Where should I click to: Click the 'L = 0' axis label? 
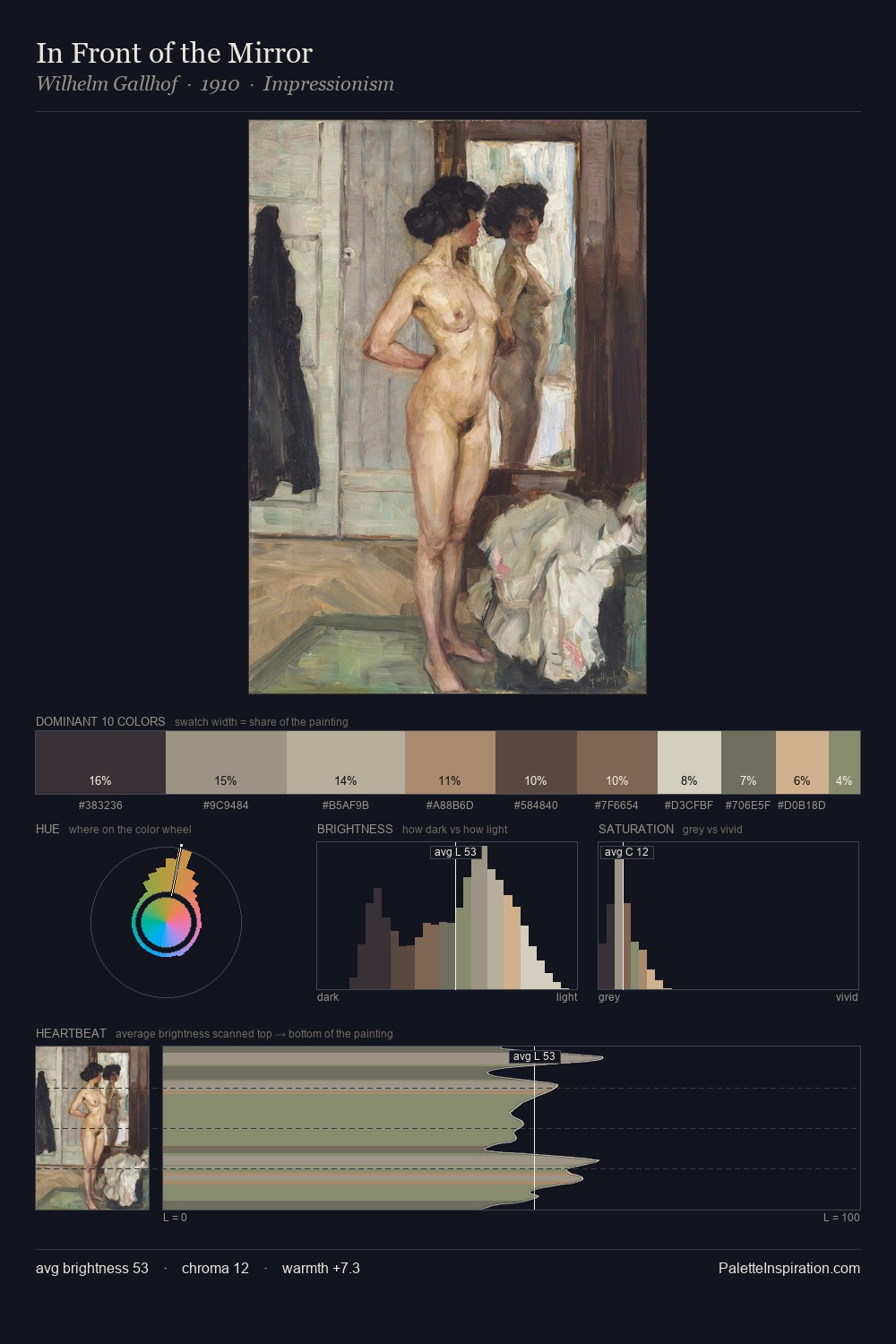point(175,1218)
